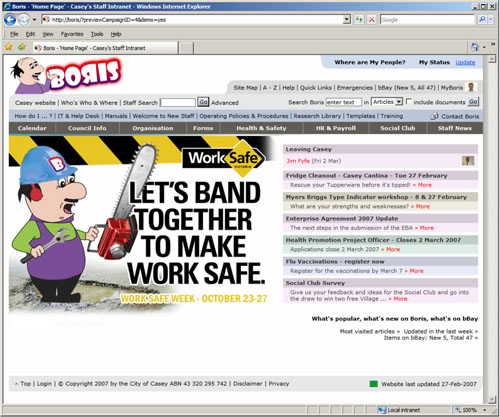Open the recent pages dropdown arrow

pyautogui.click(x=34, y=20)
